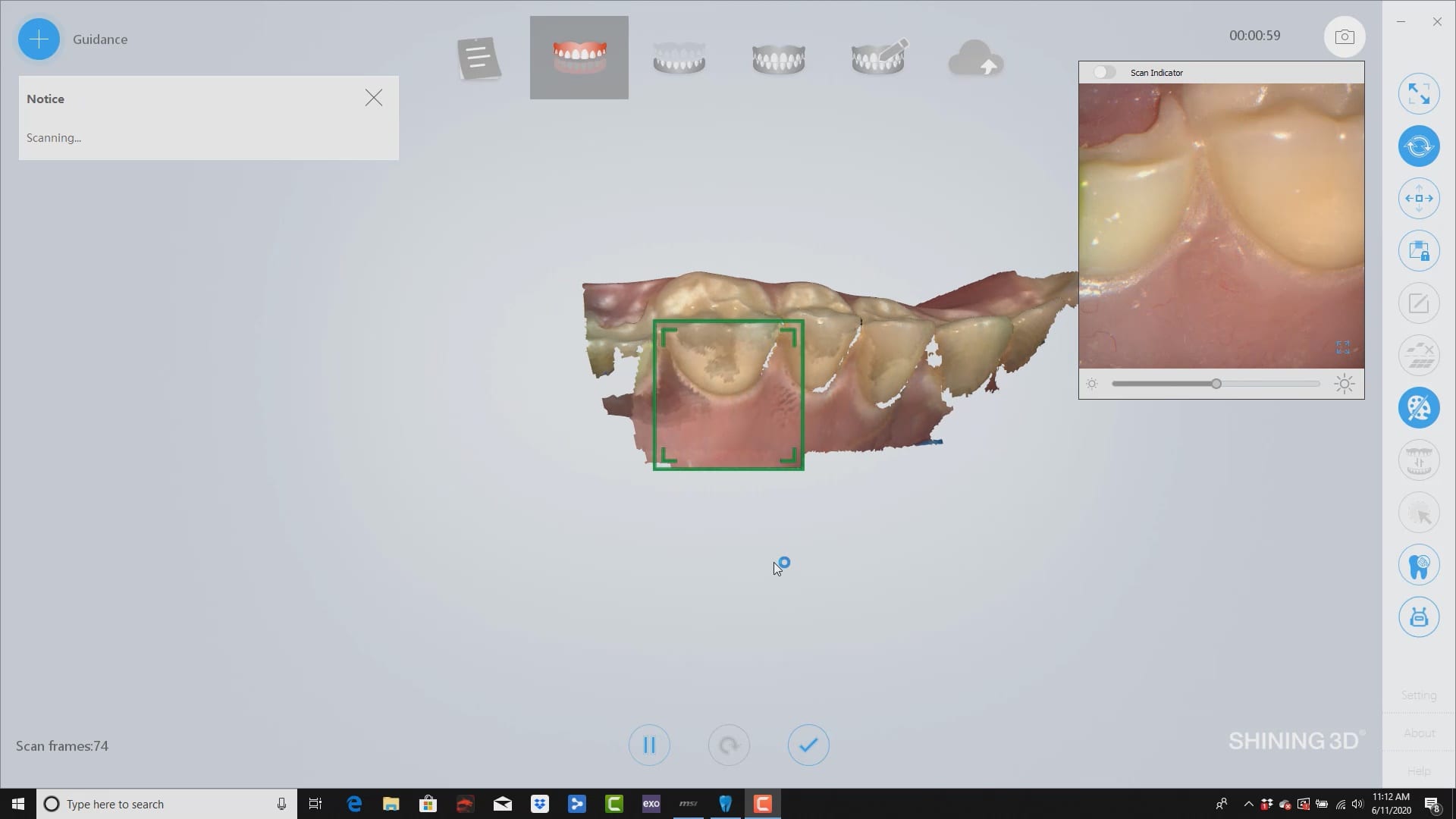Image resolution: width=1456 pixels, height=819 pixels.
Task: Confirm the scan with the checkmark button
Action: [808, 745]
